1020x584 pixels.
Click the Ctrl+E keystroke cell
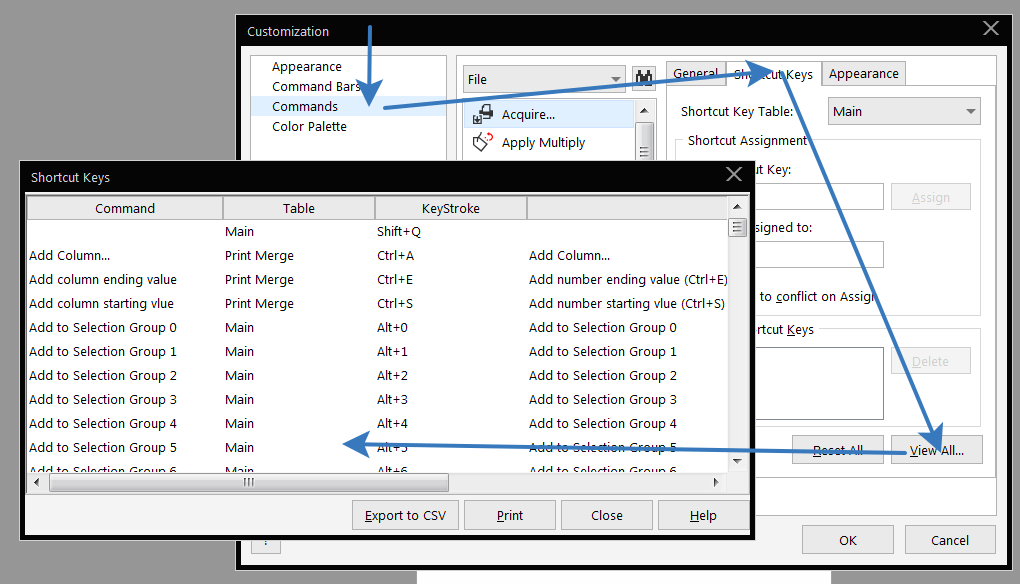tap(395, 280)
